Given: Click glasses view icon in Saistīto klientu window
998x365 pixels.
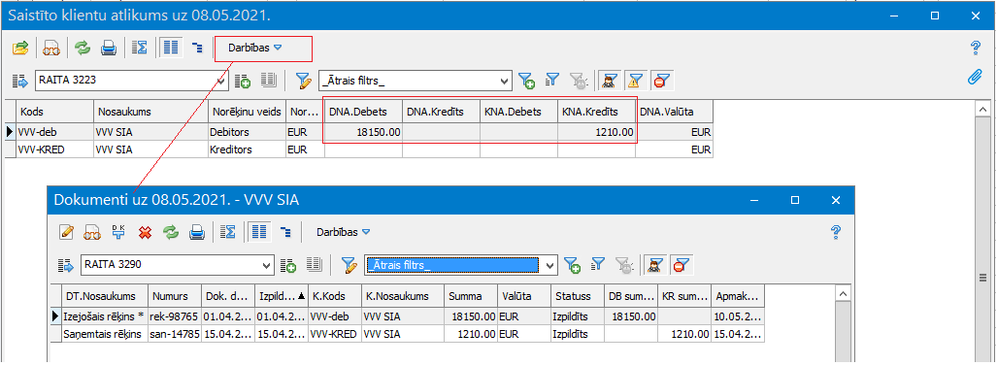Looking at the screenshot, I should (51, 48).
